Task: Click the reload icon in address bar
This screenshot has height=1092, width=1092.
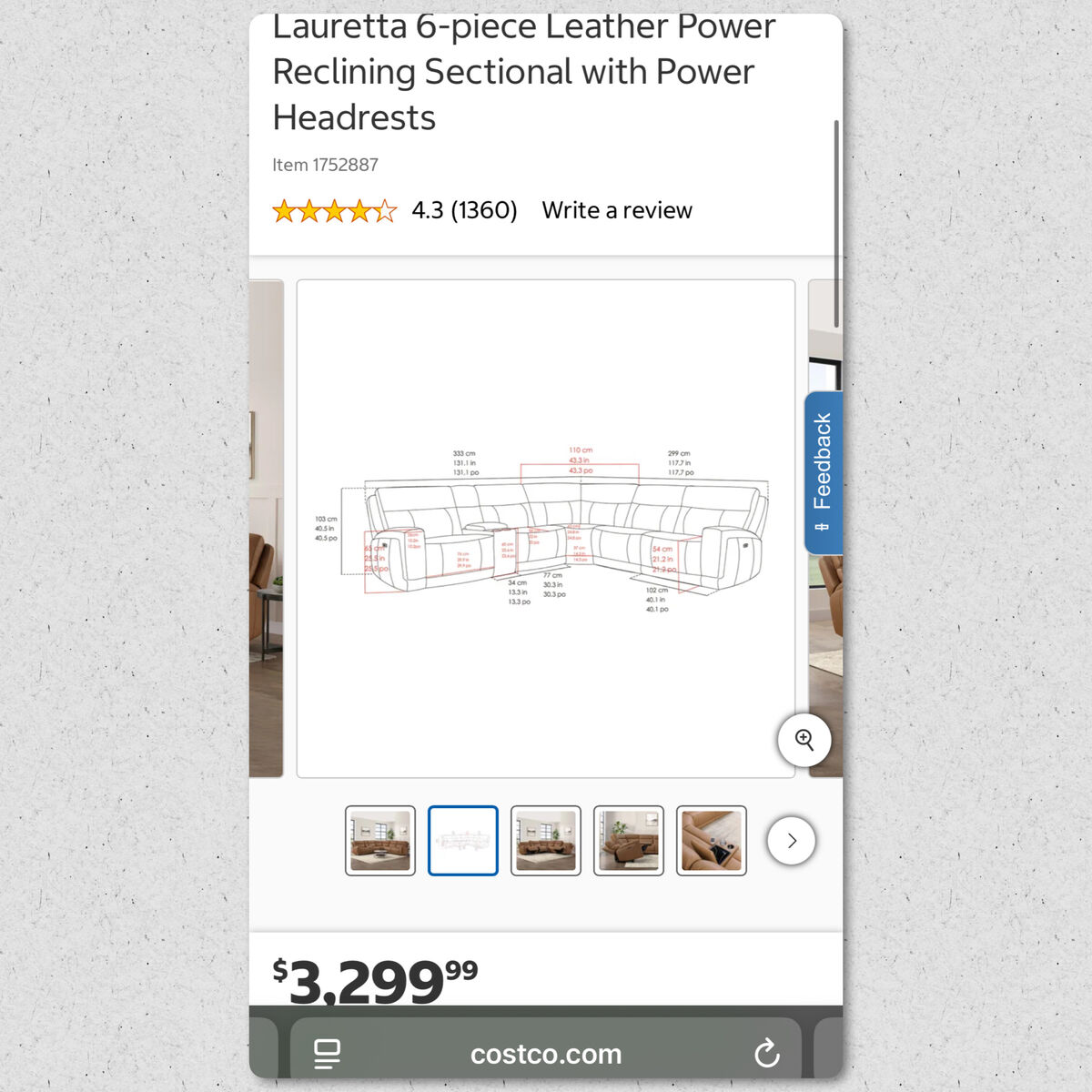Action: pyautogui.click(x=767, y=1054)
